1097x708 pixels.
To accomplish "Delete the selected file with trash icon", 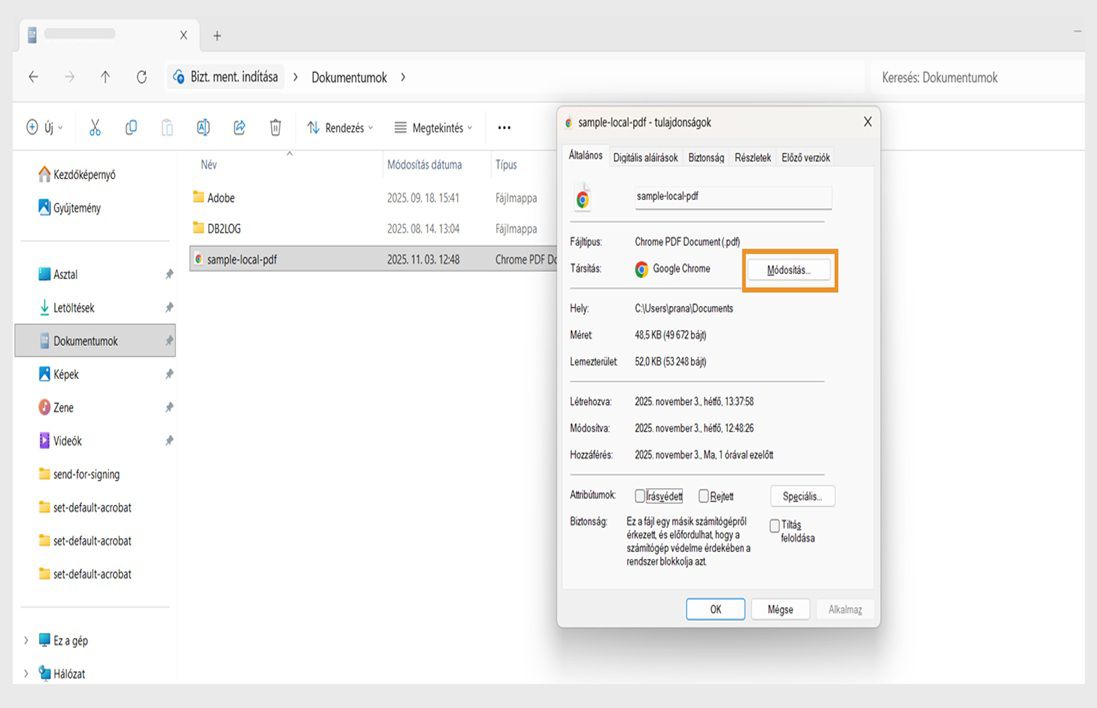I will [276, 127].
